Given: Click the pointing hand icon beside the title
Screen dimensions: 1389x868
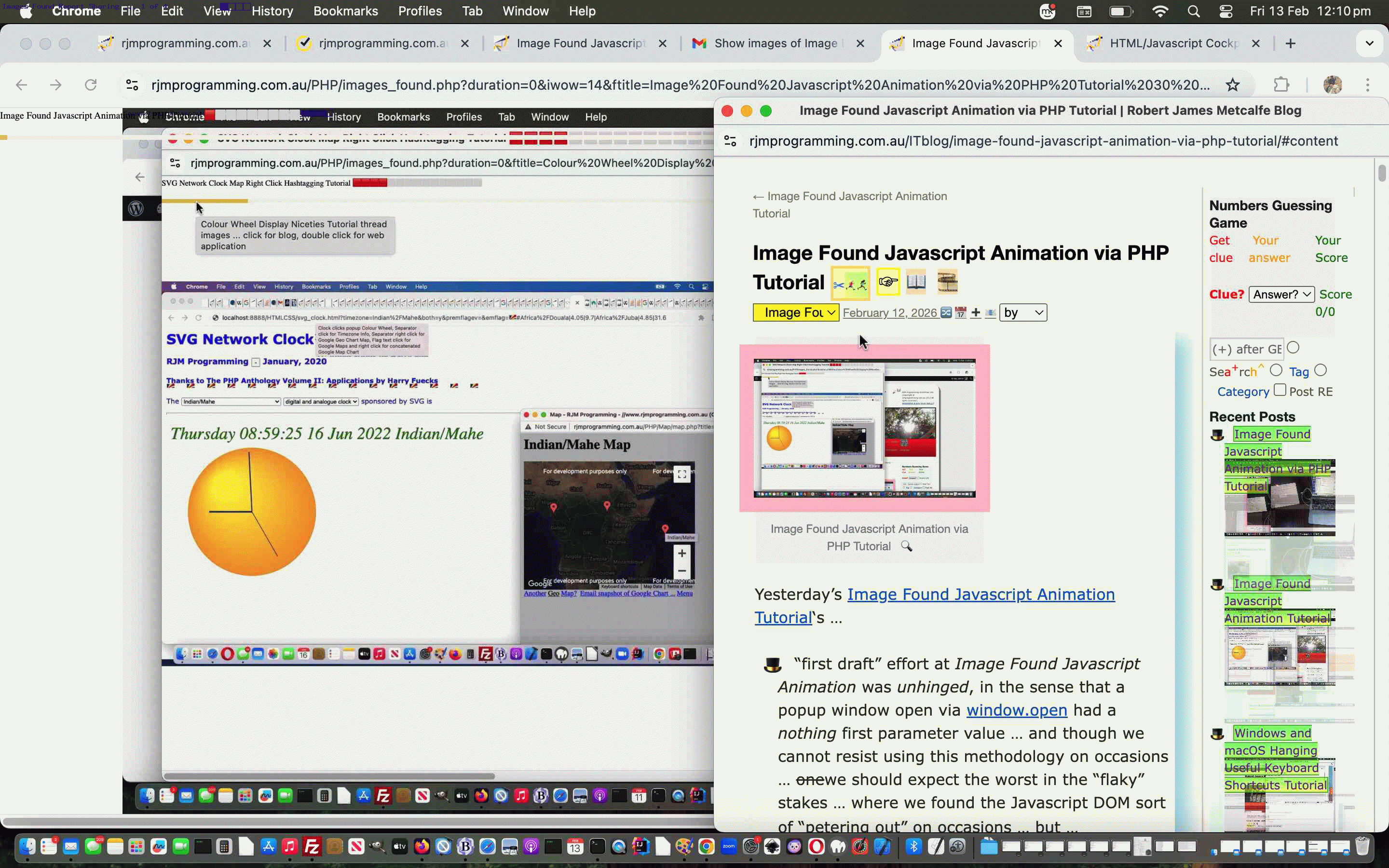Looking at the screenshot, I should (x=888, y=282).
